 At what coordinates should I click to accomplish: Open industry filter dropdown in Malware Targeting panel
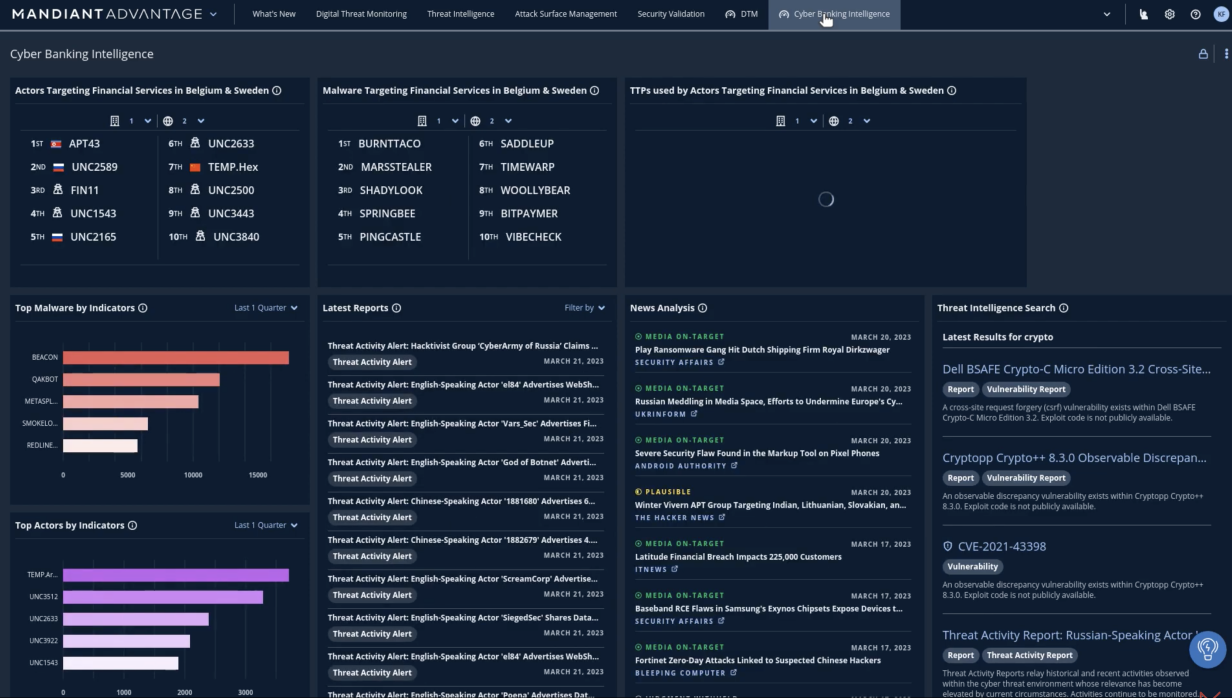tap(439, 121)
